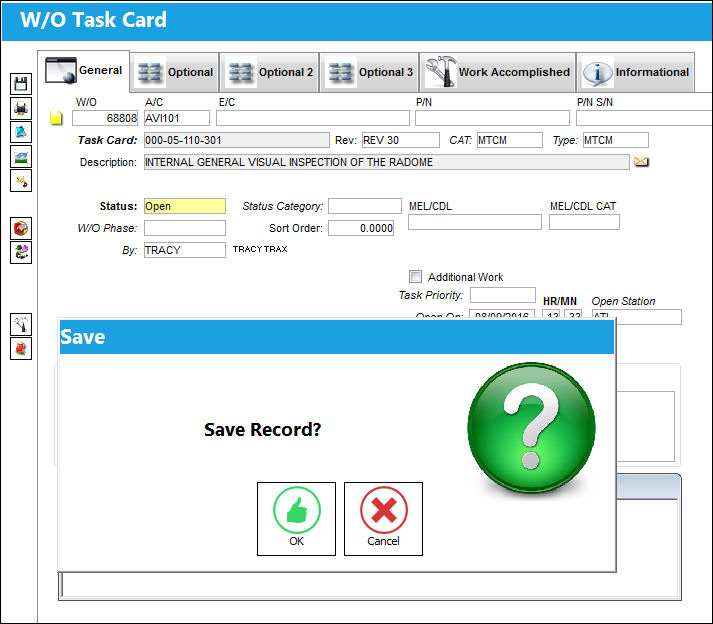Click the Task Card field 000-05-110-301
Viewport: 713px width, 624px height.
click(x=237, y=140)
